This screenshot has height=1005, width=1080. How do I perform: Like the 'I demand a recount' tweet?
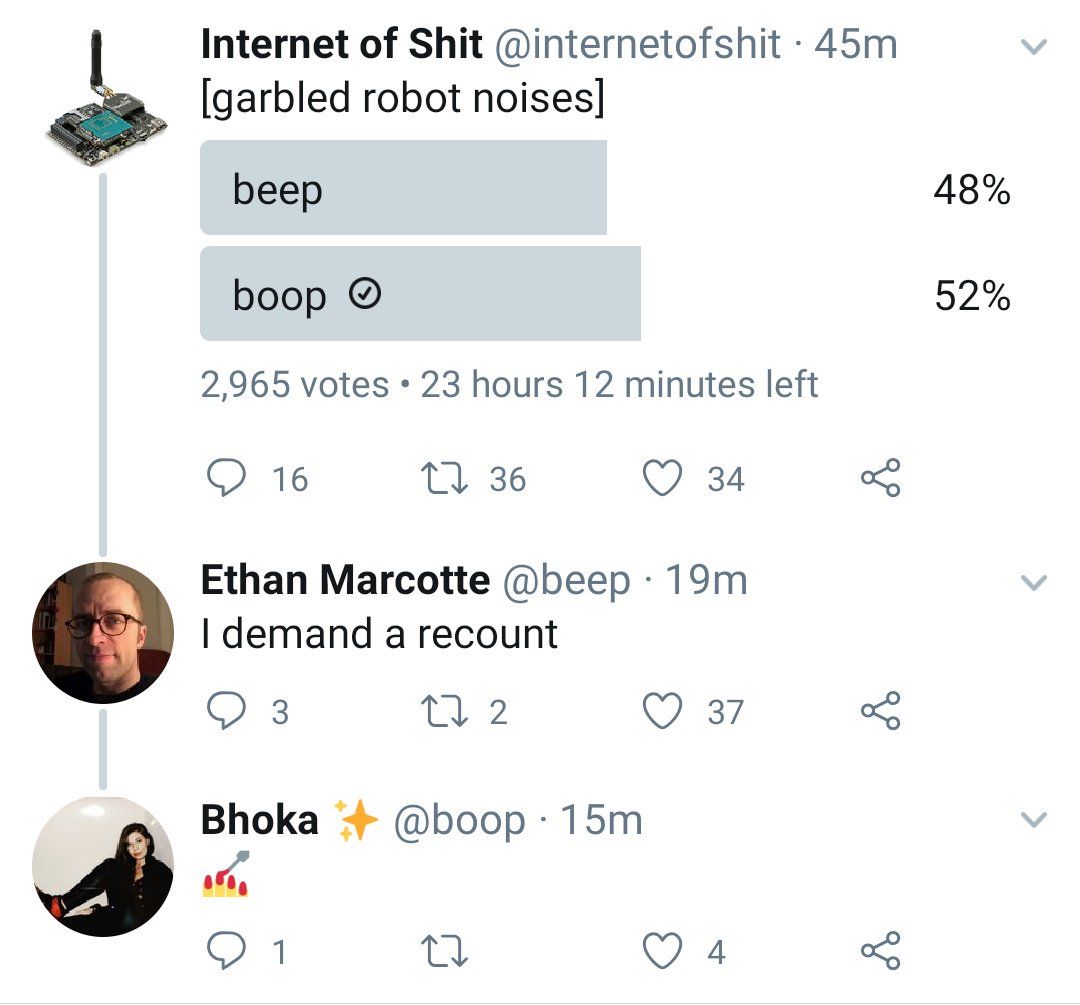click(x=662, y=710)
